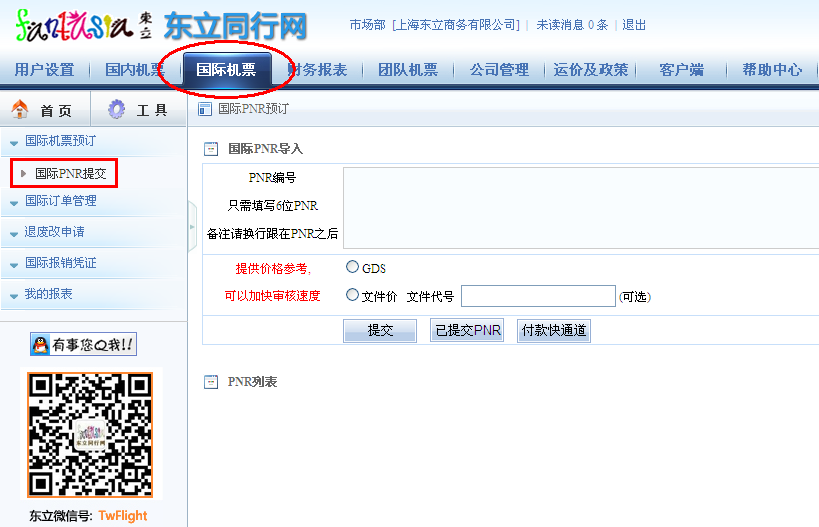Select the 文件价 radio button
Screen dimensions: 819x527
point(353,295)
